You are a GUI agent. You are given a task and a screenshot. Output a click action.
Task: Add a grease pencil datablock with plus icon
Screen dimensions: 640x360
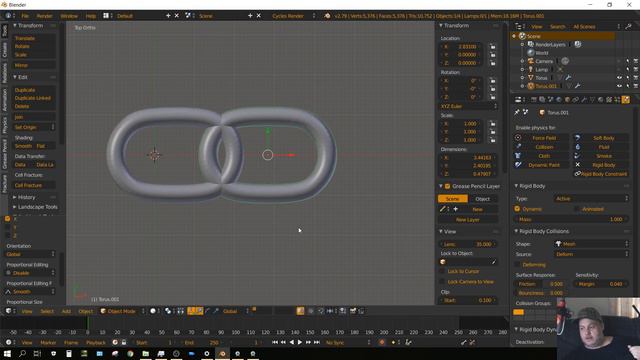[456, 209]
